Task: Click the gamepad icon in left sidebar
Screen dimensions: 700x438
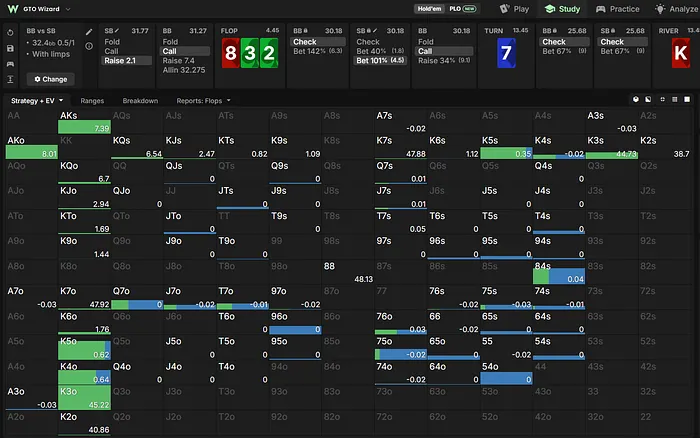Action: coord(10,64)
